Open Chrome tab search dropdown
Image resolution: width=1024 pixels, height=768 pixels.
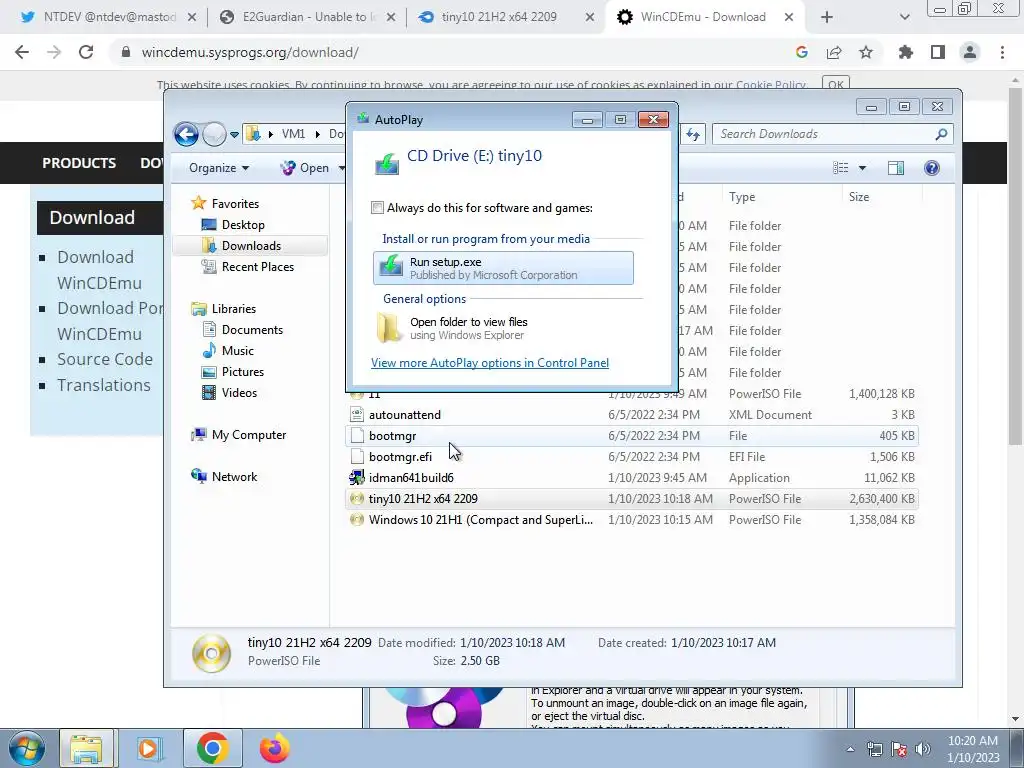[904, 18]
